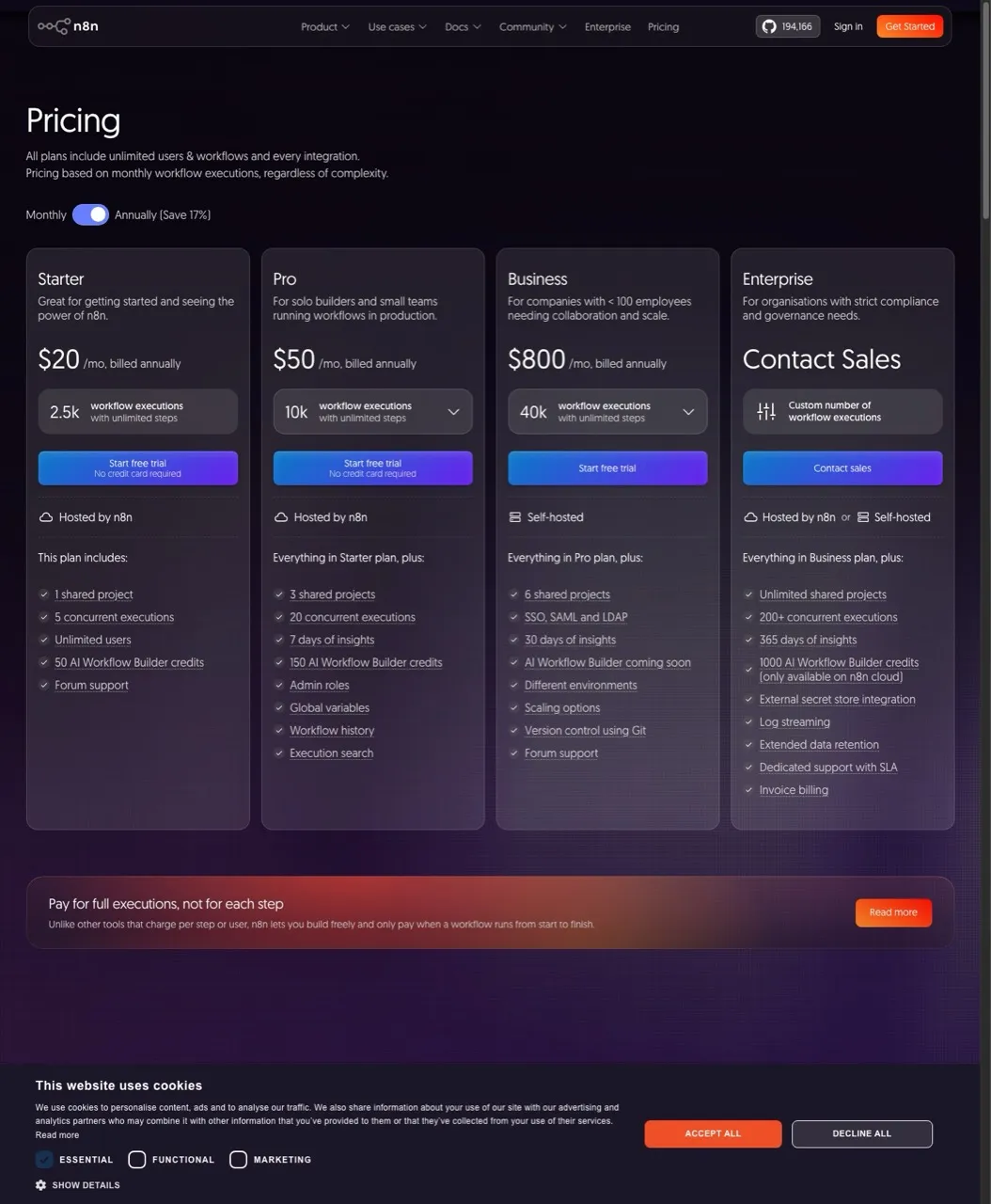991x1204 pixels.
Task: Switch the Monthly/Annually billing toggle
Action: coord(90,215)
